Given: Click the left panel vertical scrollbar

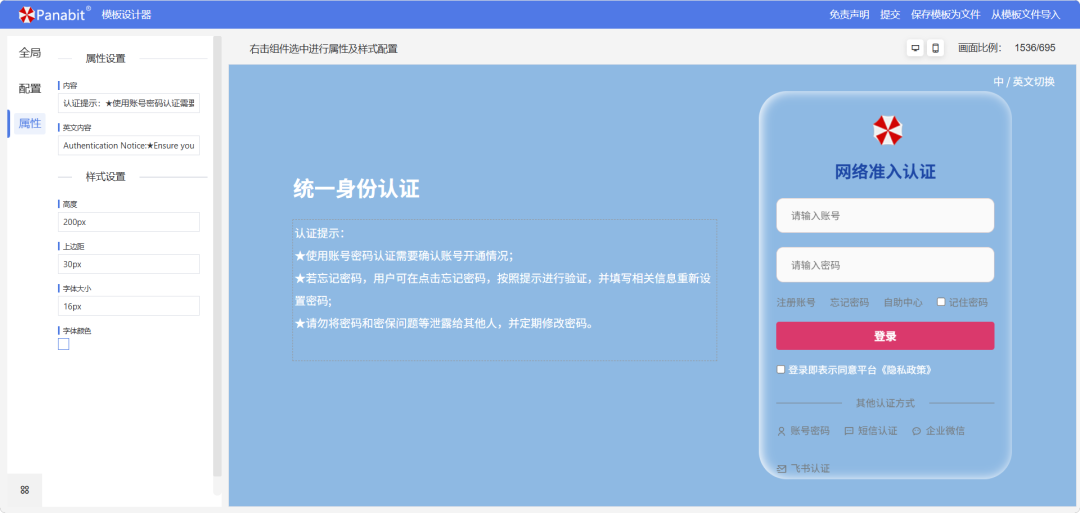Looking at the screenshot, I should click(x=218, y=256).
